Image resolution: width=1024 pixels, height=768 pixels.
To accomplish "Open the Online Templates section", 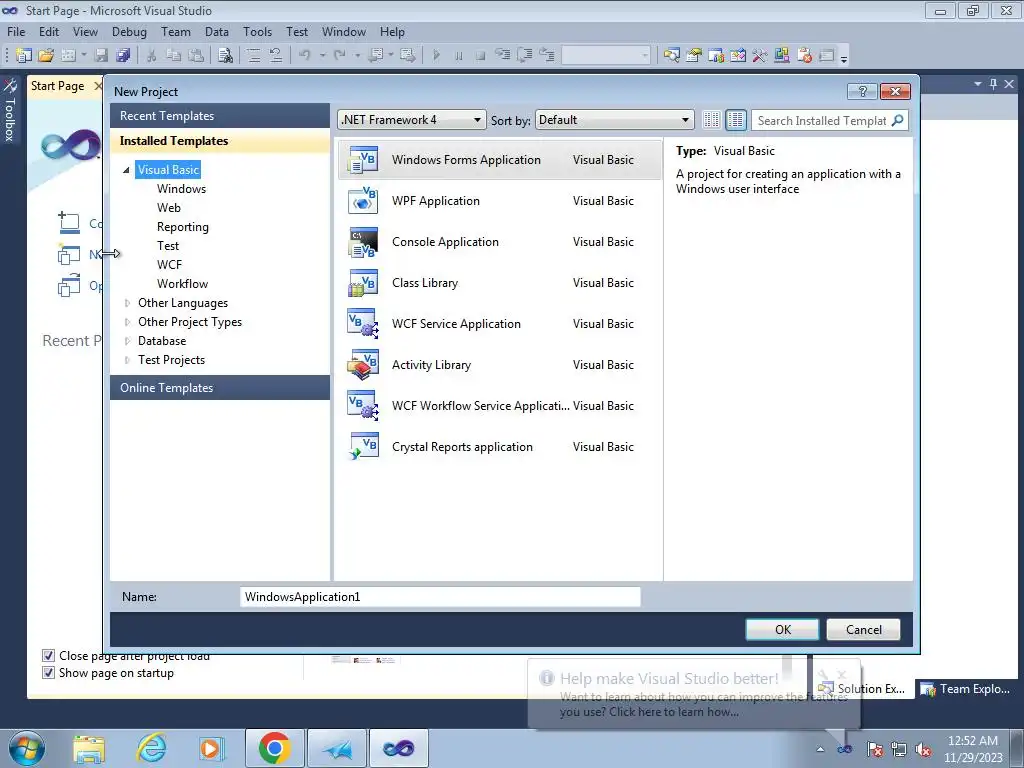I will [220, 388].
